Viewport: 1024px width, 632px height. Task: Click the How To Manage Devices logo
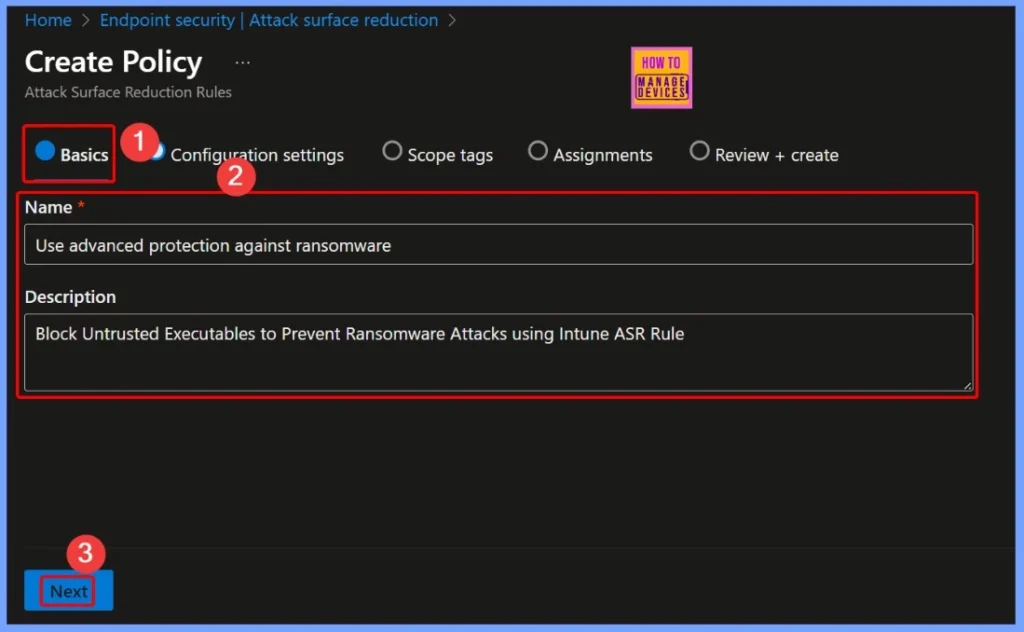pyautogui.click(x=661, y=77)
